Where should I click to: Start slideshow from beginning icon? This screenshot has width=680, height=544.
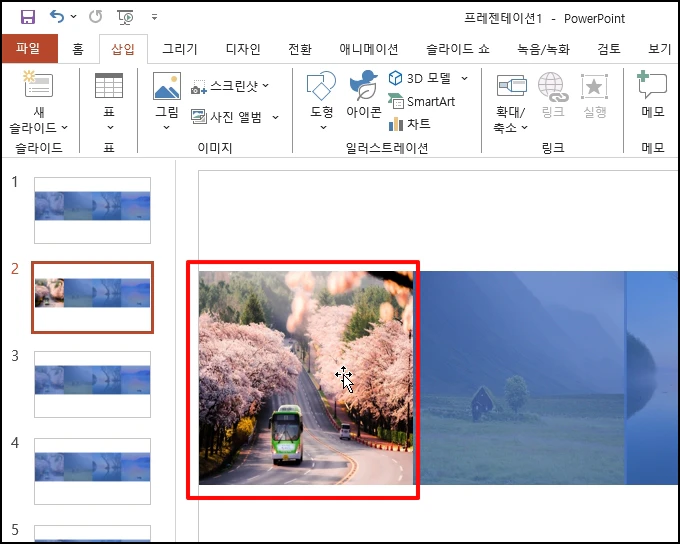[126, 17]
